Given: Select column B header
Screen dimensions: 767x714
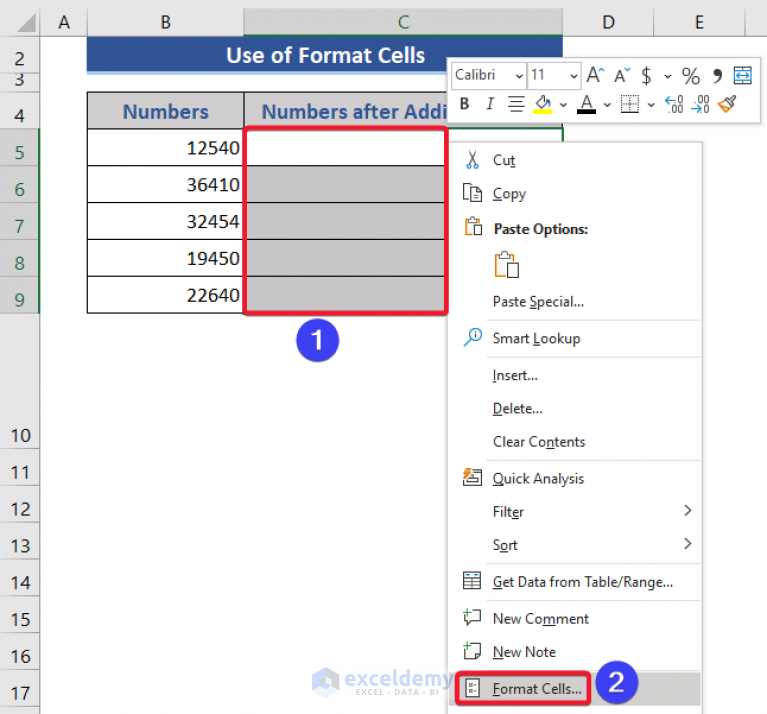Looking at the screenshot, I should (x=165, y=22).
